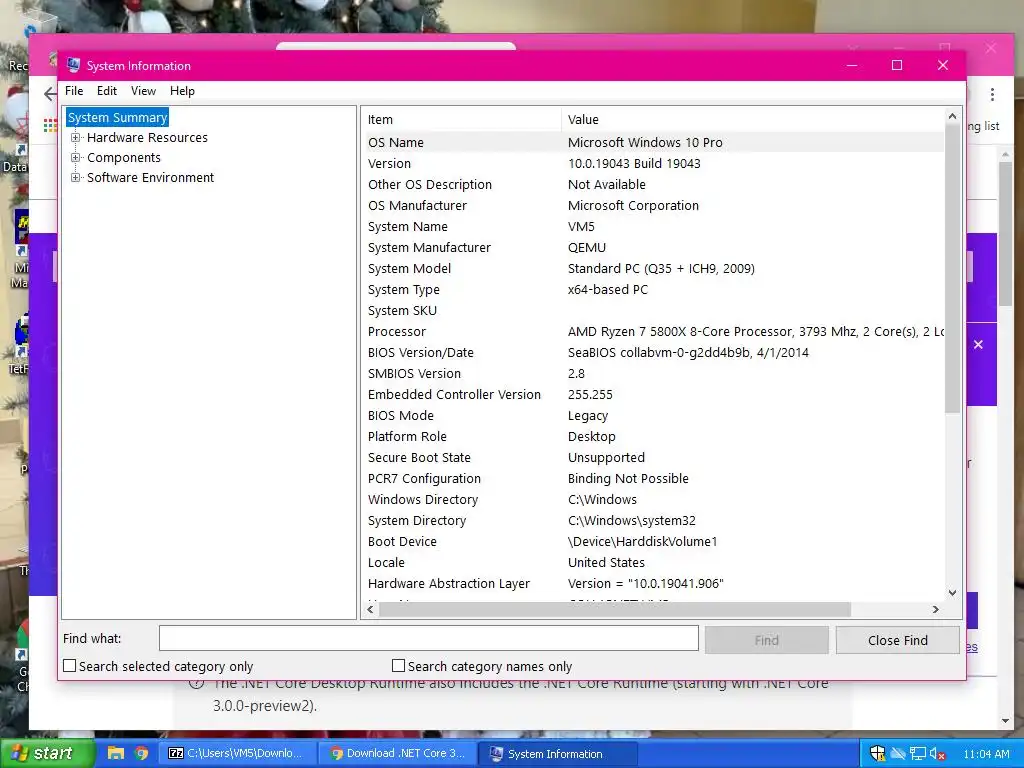Screen dimensions: 1024x768
Task: Click the System Information title bar icon
Action: [73, 65]
